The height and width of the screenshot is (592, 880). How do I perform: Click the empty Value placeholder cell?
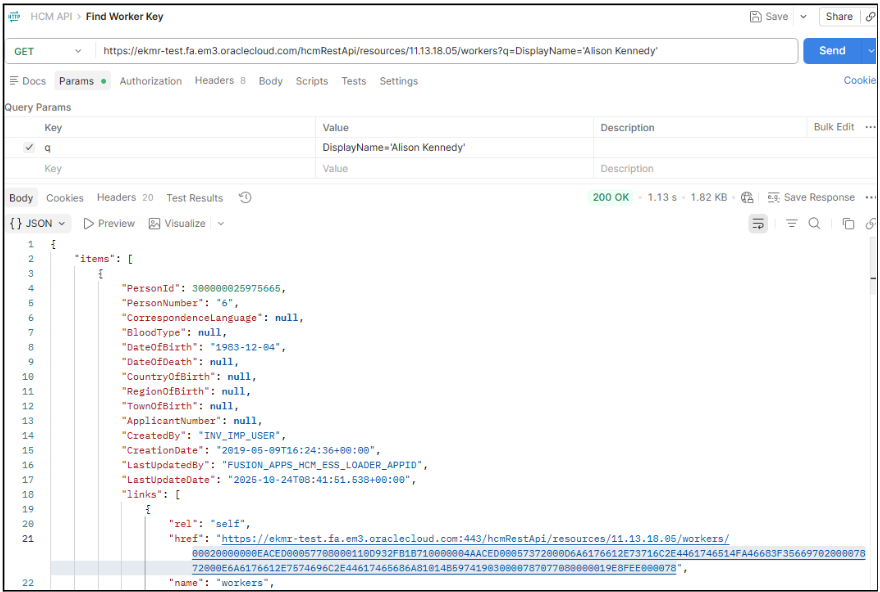coord(454,168)
